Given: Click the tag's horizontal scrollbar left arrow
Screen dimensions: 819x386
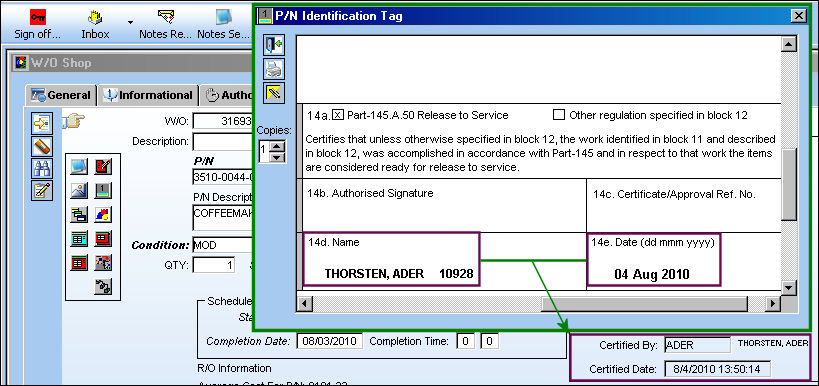Looking at the screenshot, I should 304,303.
